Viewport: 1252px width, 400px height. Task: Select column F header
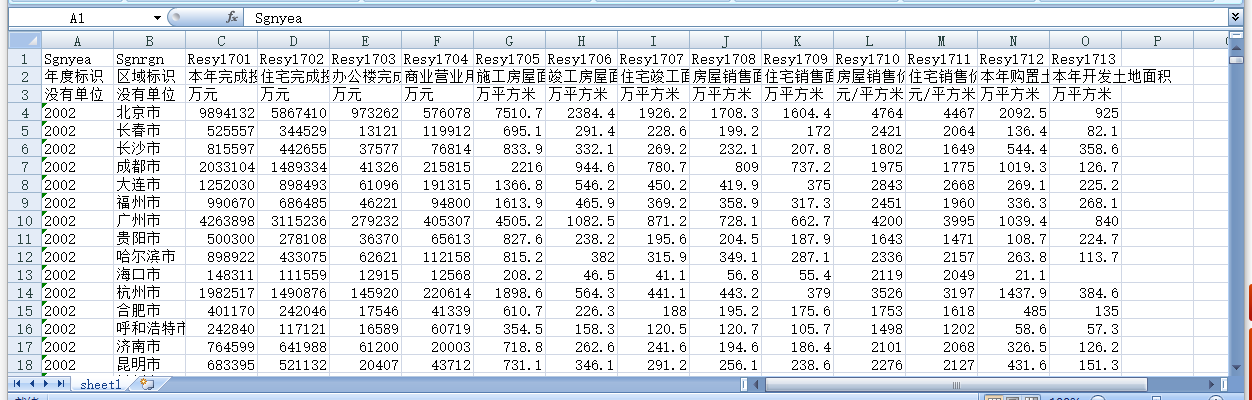point(437,41)
